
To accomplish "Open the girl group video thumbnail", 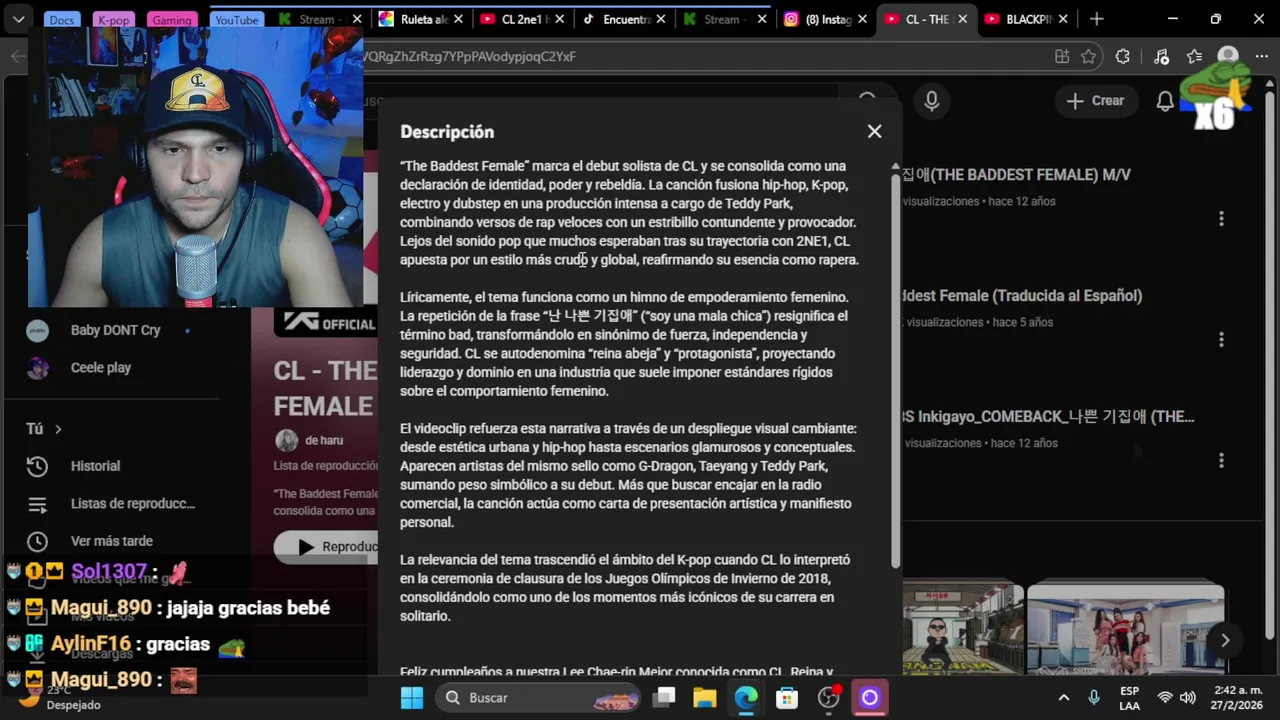I will point(1125,628).
